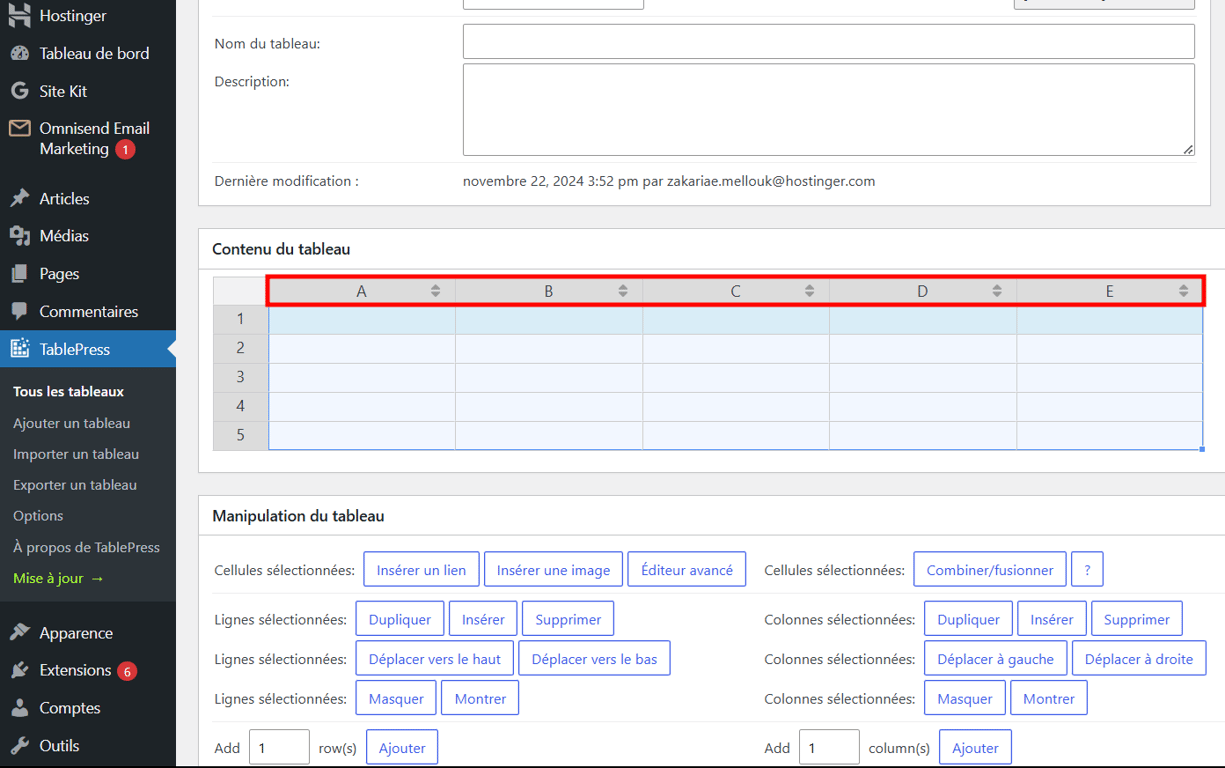The image size is (1225, 768).
Task: Sort column A using its arrows
Action: pos(435,291)
